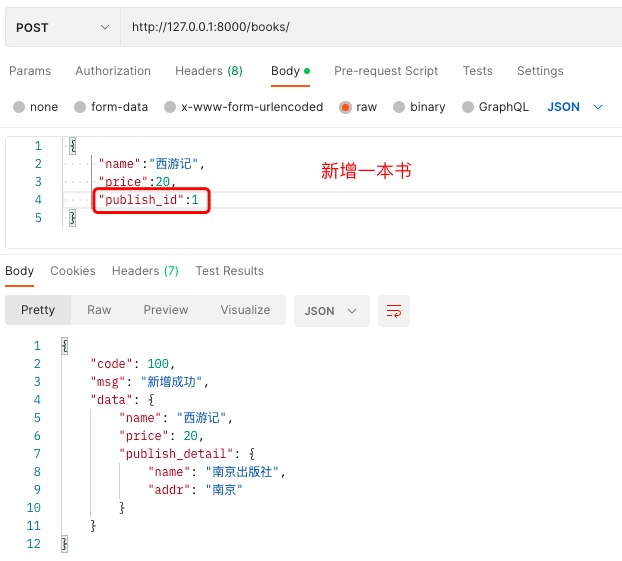This screenshot has height=561, width=622.
Task: Switch to request Settings tab
Action: (x=540, y=71)
